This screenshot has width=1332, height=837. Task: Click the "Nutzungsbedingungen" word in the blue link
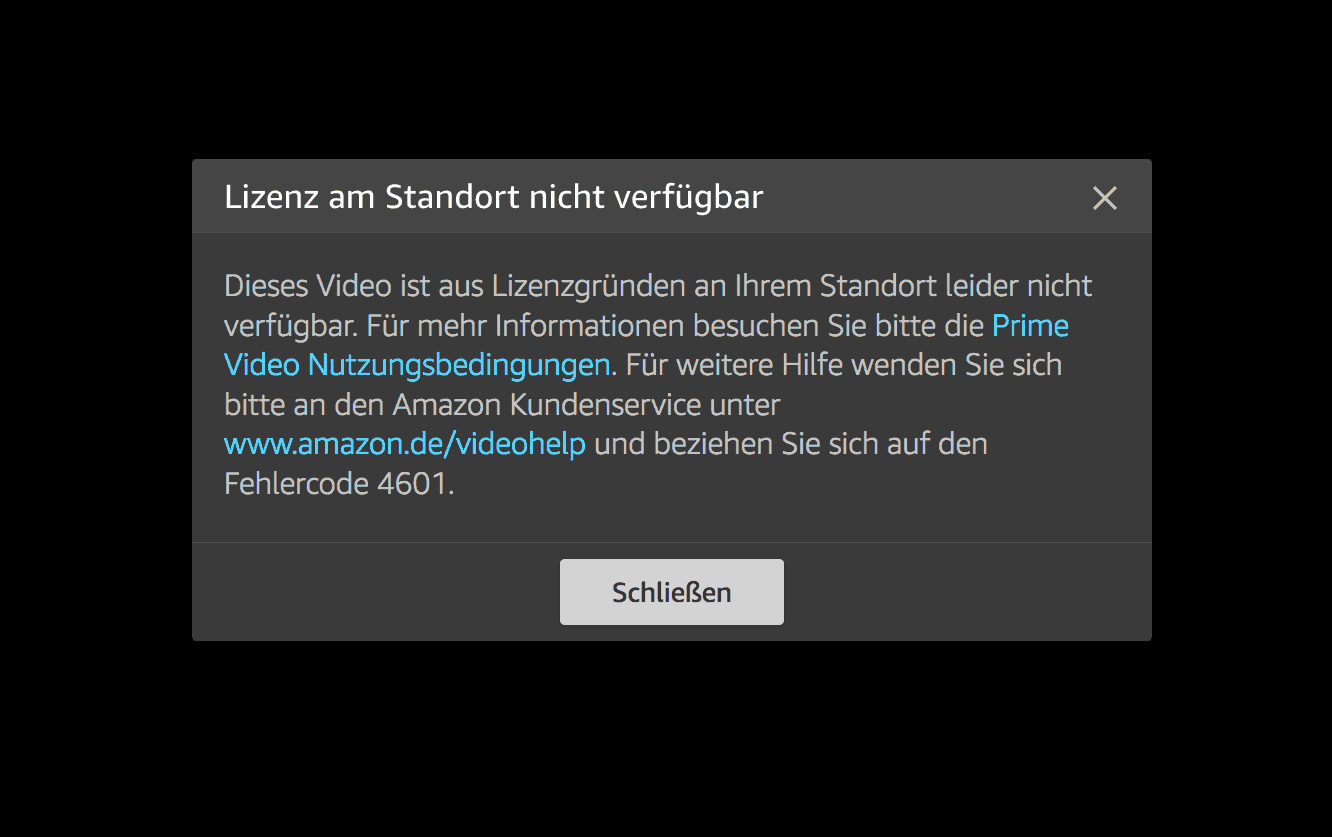click(x=459, y=366)
